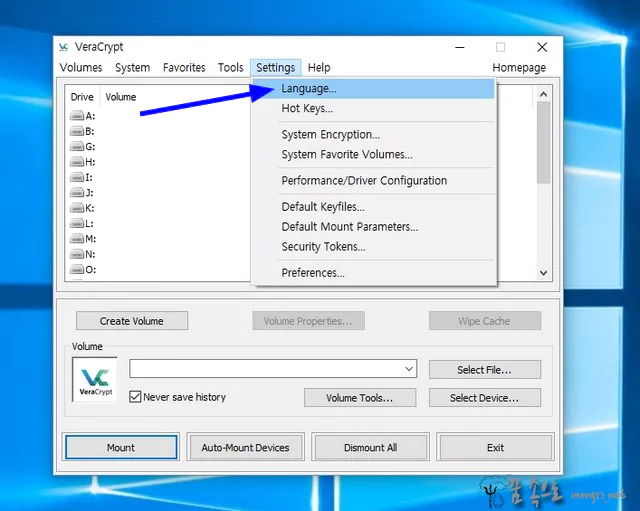Choose Language... from Settings menu
The height and width of the screenshot is (511, 640).
point(373,89)
